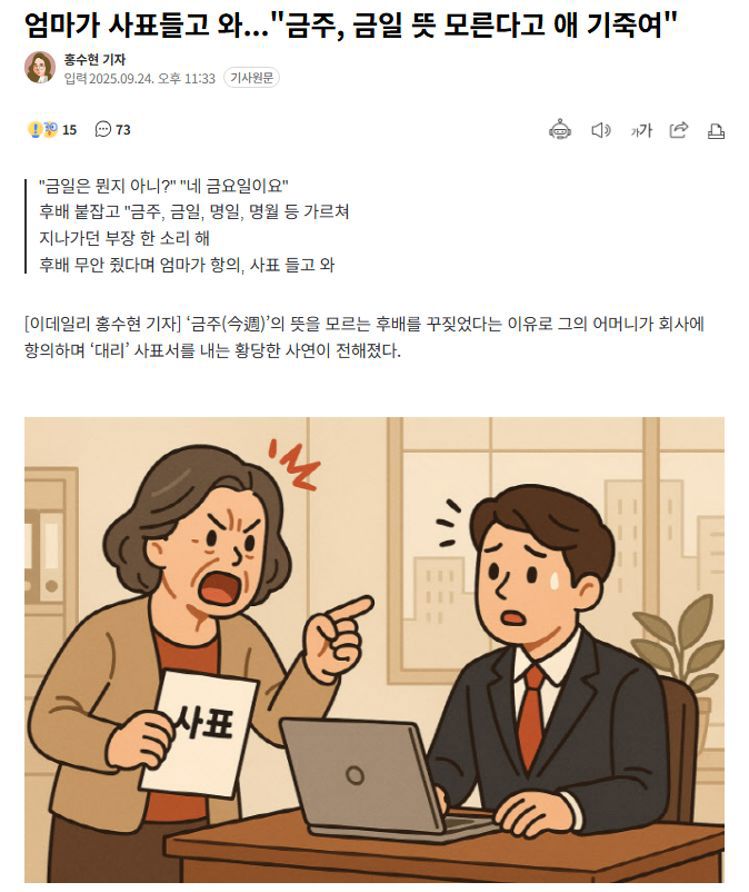The image size is (749, 892).
Task: Open the AI summary robot icon
Action: click(x=560, y=130)
